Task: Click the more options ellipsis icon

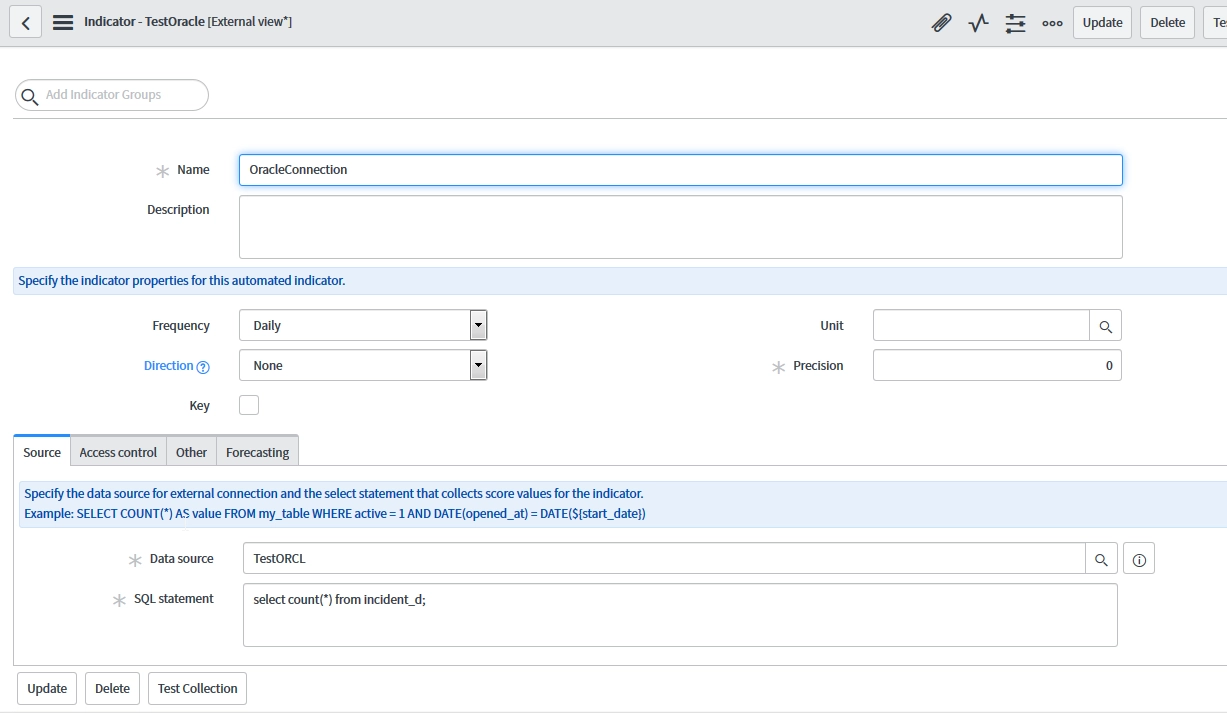Action: (x=1052, y=22)
